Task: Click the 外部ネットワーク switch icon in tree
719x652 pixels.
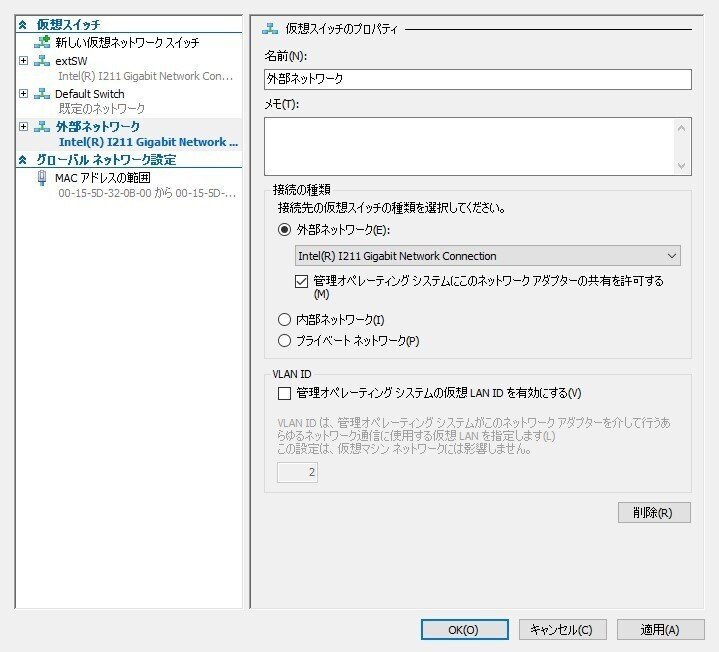Action: 42,127
